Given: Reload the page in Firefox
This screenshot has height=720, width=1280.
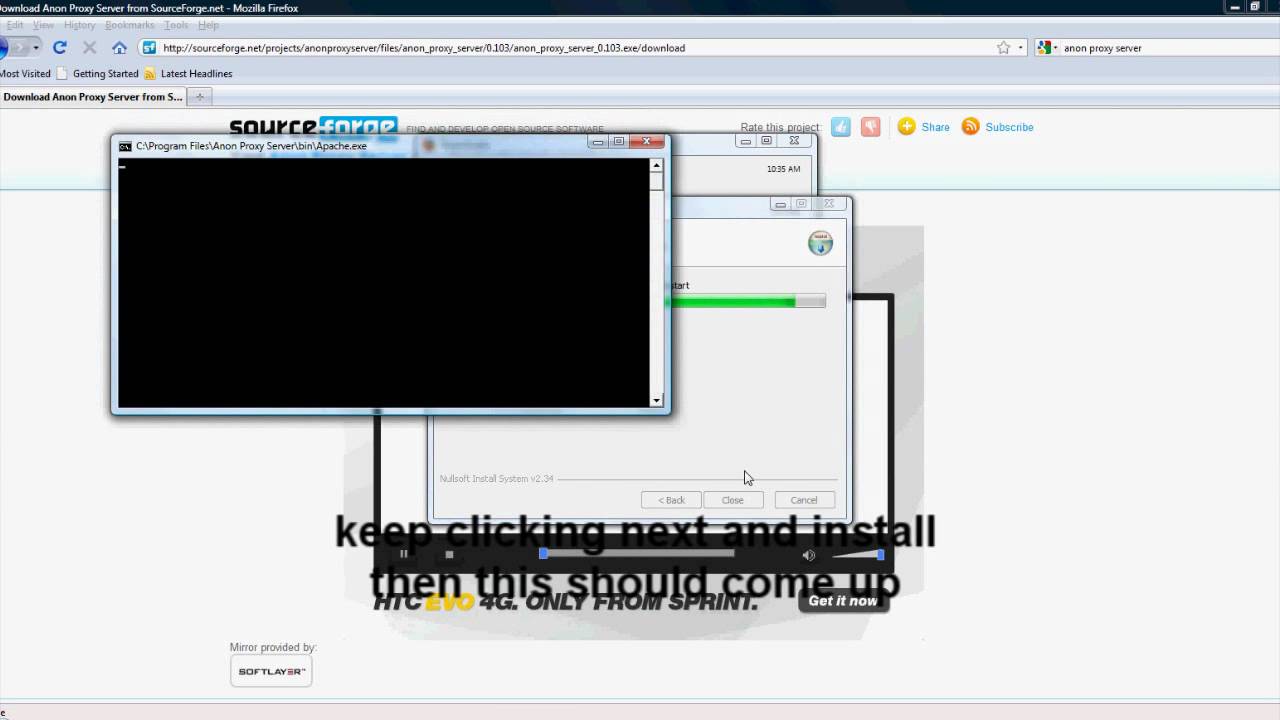Looking at the screenshot, I should [60, 47].
